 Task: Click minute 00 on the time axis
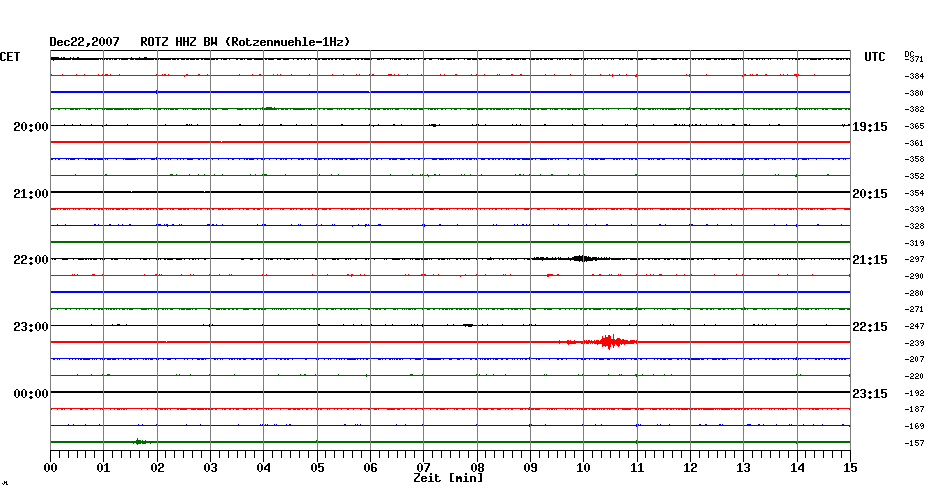point(50,467)
